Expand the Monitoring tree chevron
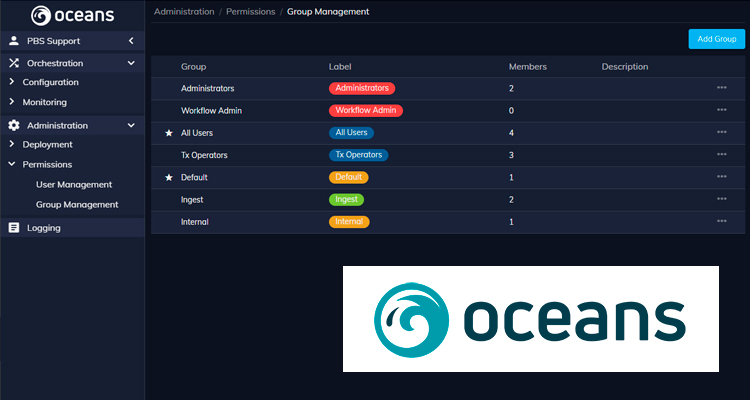This screenshot has width=750, height=400. (12, 101)
